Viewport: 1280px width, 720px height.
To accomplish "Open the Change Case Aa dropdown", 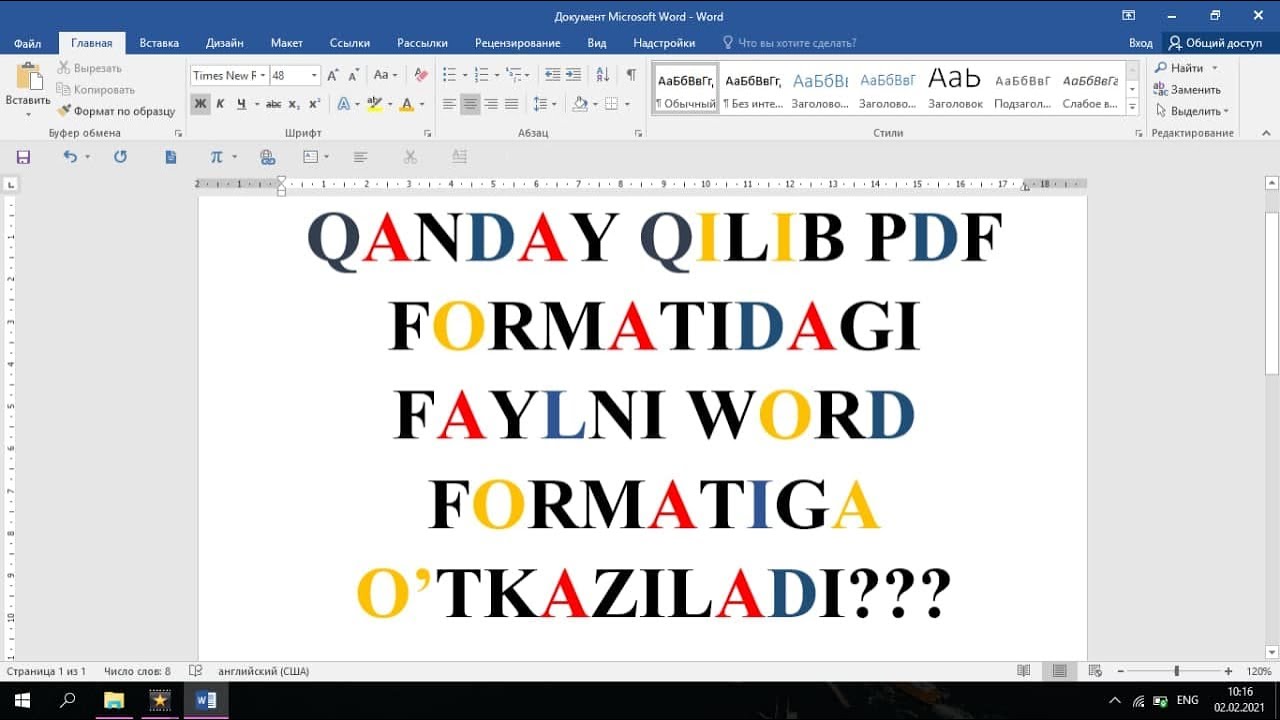I will [385, 75].
